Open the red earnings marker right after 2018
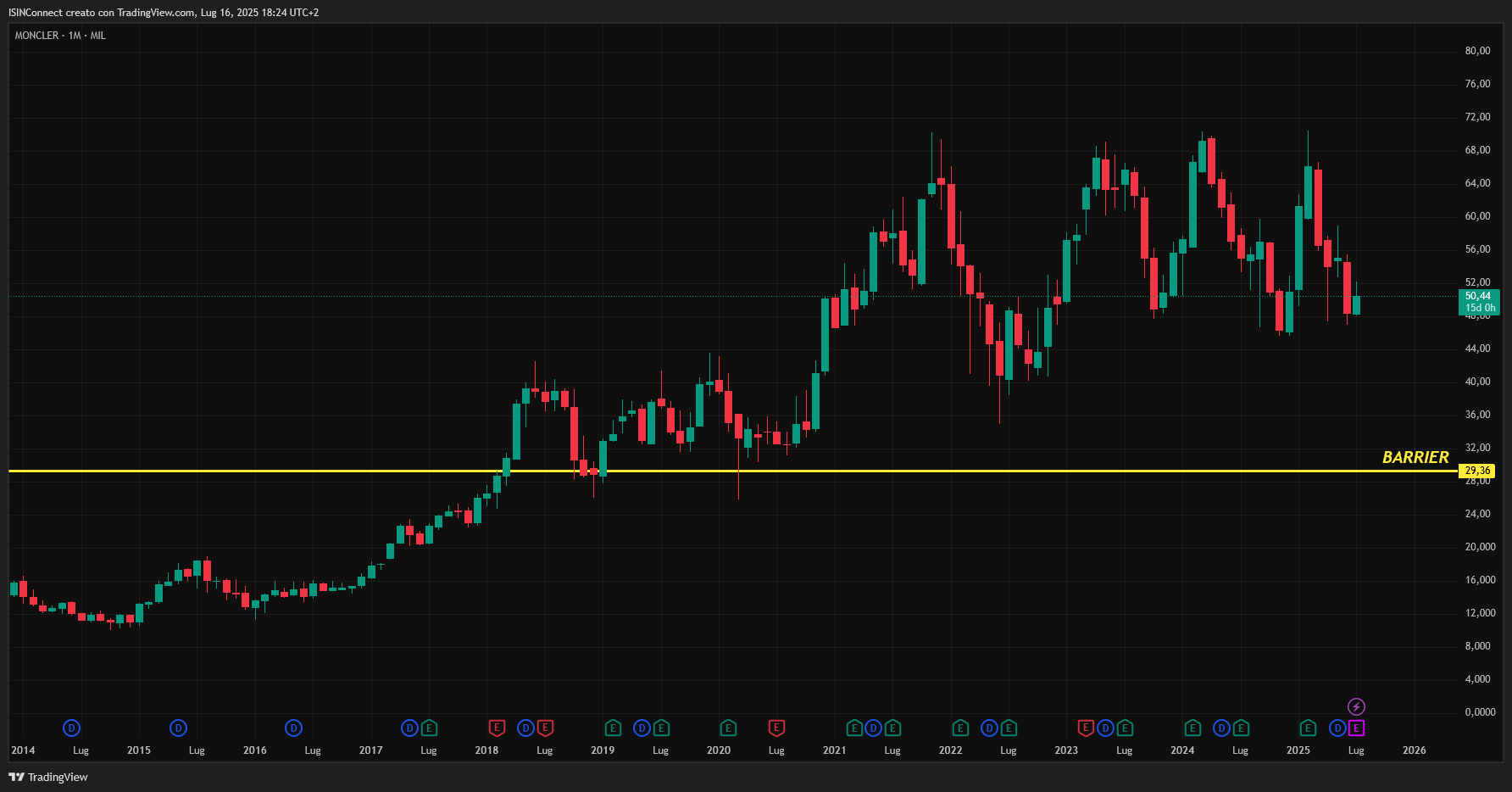The height and width of the screenshot is (792, 1512). click(497, 728)
